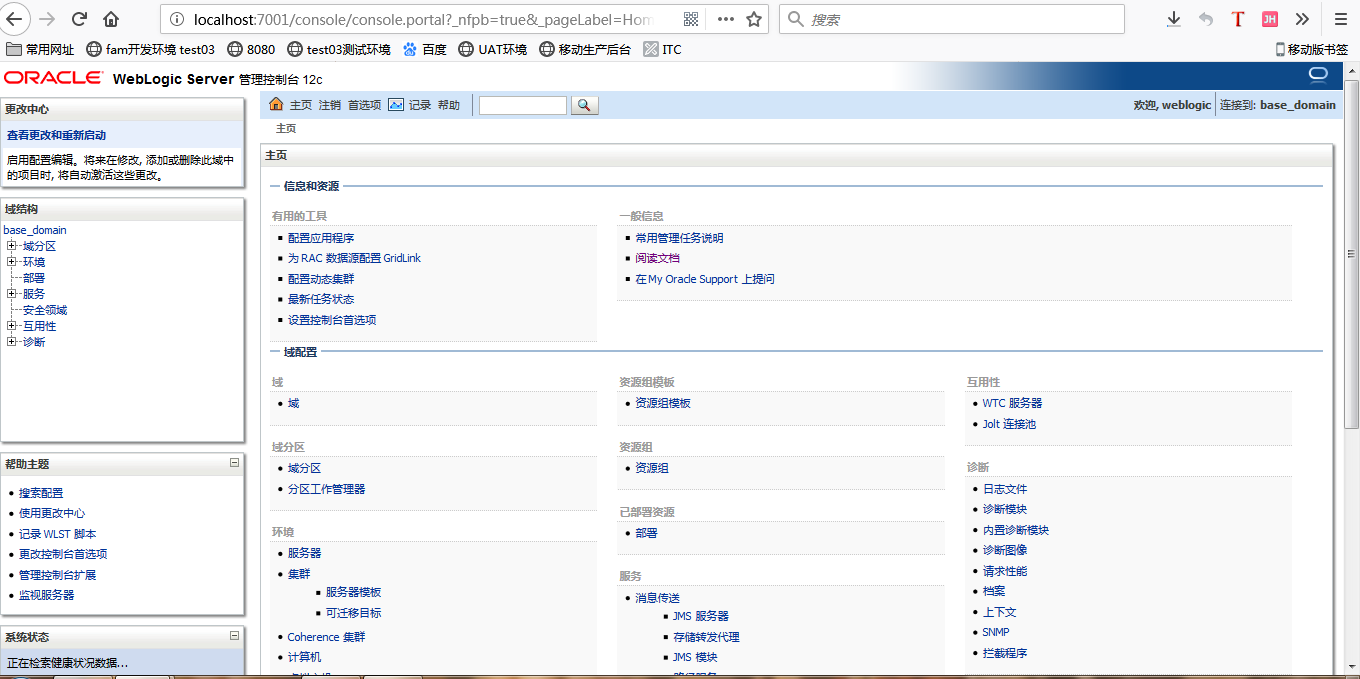Viewport: 1360px width, 679px height.
Task: Open fam开发环境 test03 bookmark
Action: (x=151, y=49)
